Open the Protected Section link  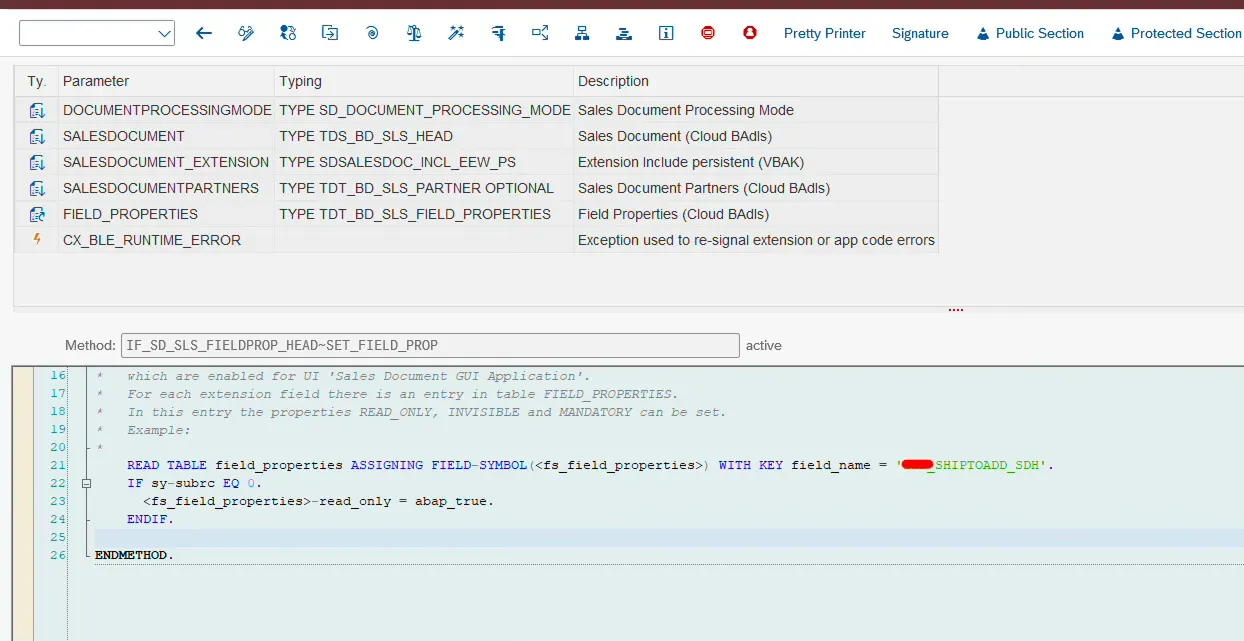(x=1183, y=33)
